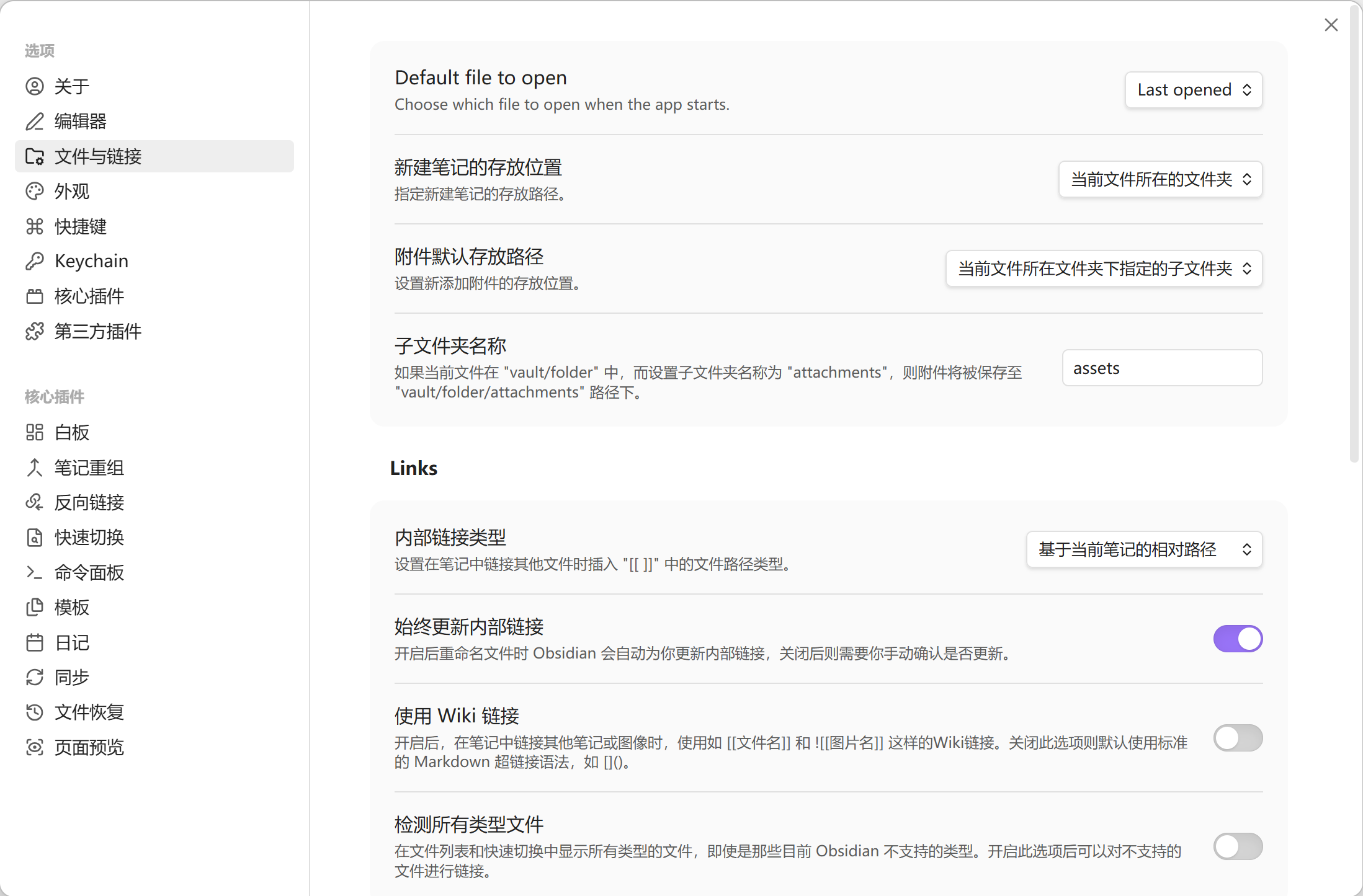Go to 核心插件 settings page
This screenshot has width=1363, height=896.
tap(89, 296)
